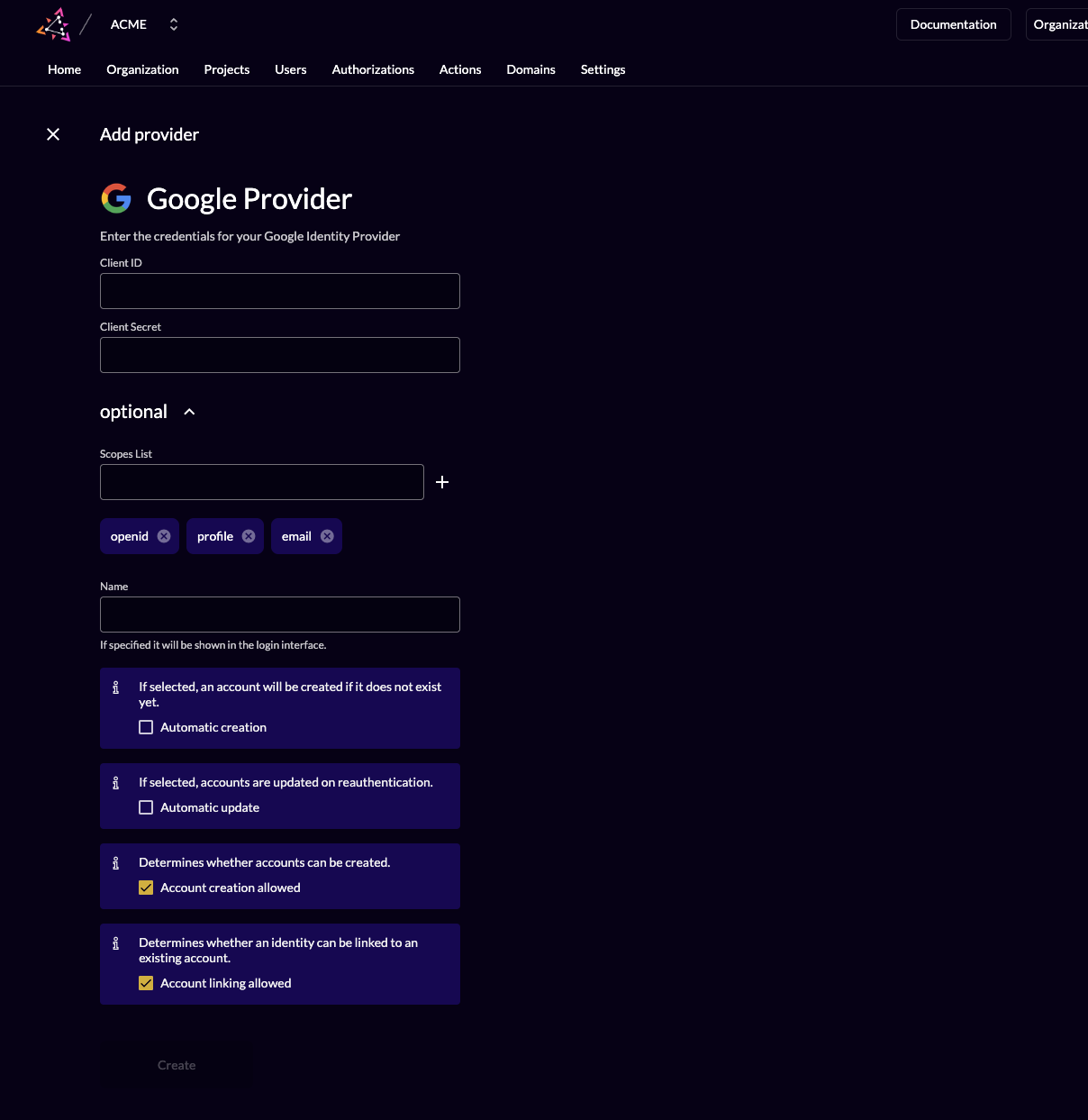
Task: Uncheck Account linking allowed
Action: 146,983
